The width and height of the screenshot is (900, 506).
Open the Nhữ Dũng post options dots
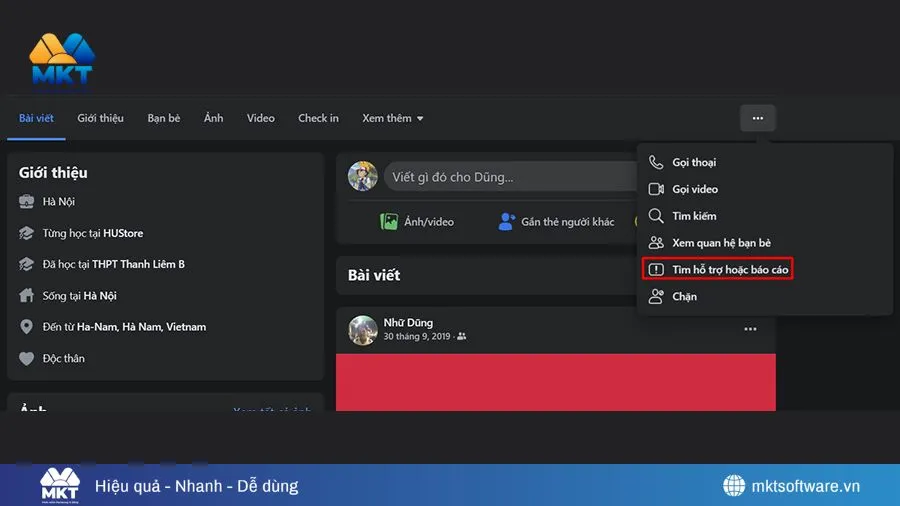pyautogui.click(x=750, y=329)
